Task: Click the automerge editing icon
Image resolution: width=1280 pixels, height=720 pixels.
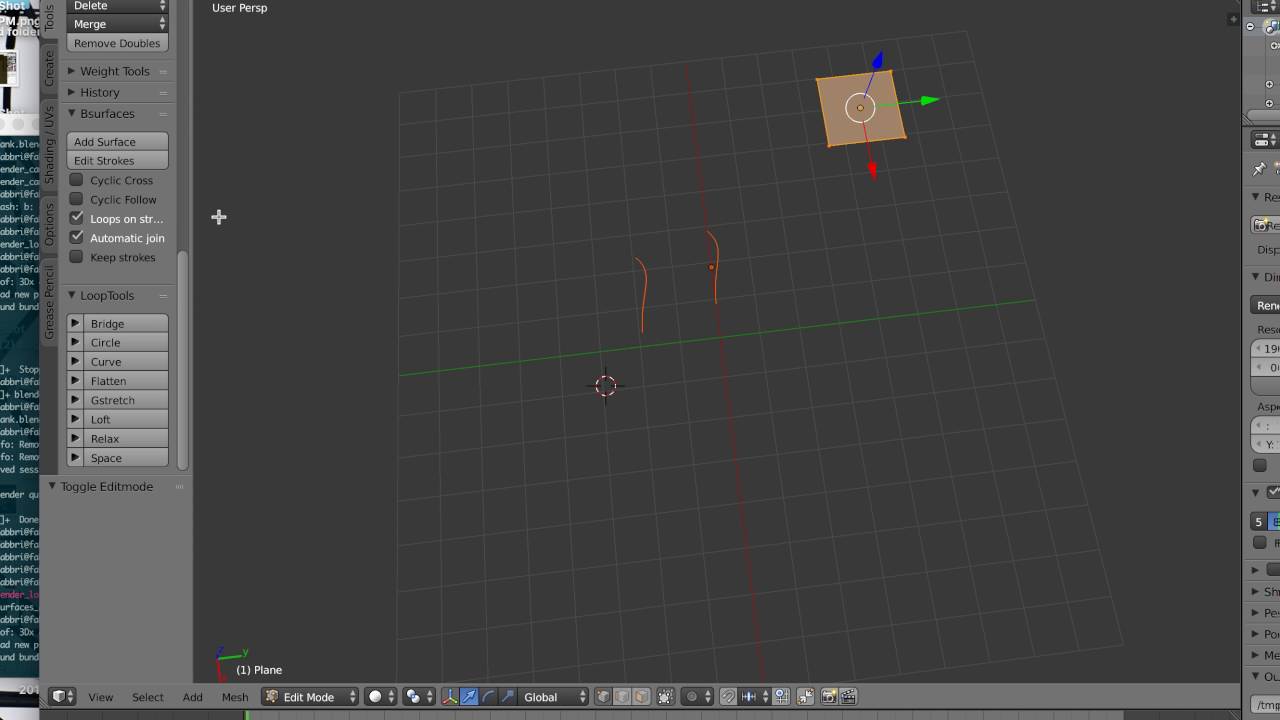Action: click(805, 697)
